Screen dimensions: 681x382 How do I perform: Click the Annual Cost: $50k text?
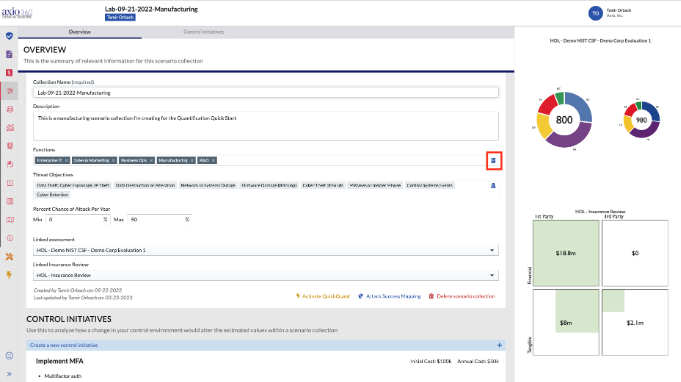tap(478, 361)
